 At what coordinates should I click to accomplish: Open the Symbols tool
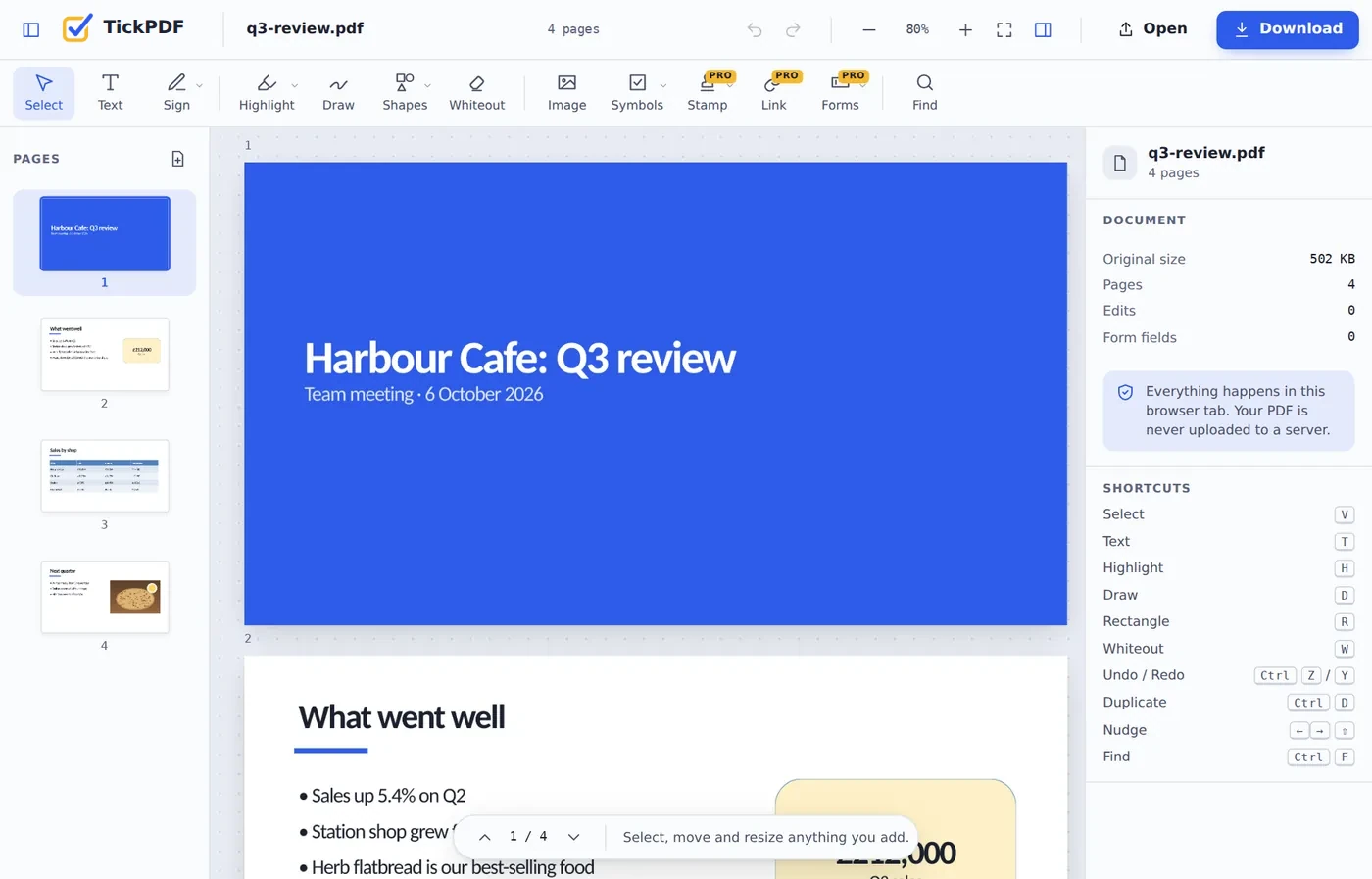coord(637,92)
